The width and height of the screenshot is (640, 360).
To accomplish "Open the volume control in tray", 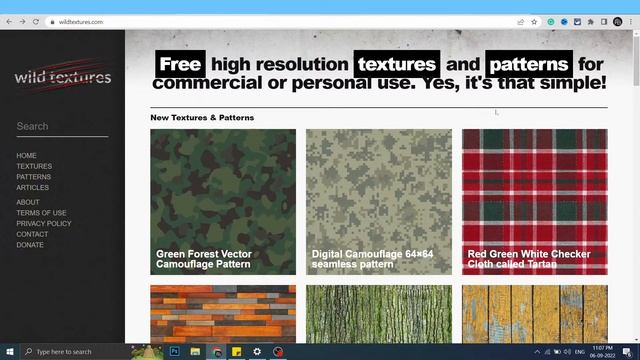I will tap(567, 351).
